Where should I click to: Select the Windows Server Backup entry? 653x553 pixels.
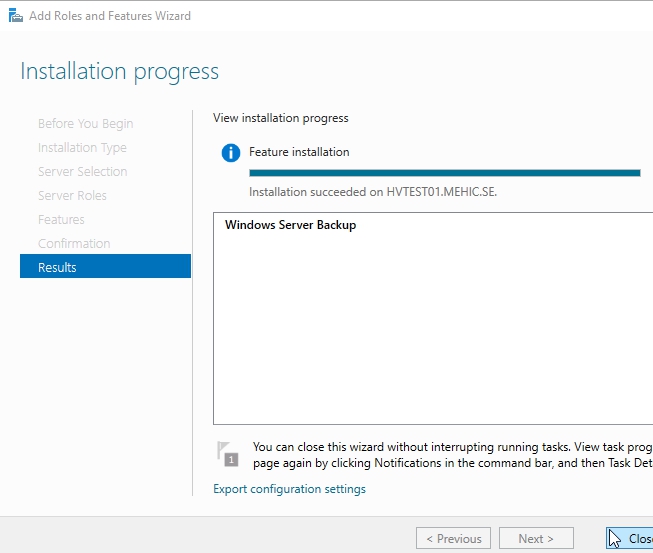tap(290, 225)
